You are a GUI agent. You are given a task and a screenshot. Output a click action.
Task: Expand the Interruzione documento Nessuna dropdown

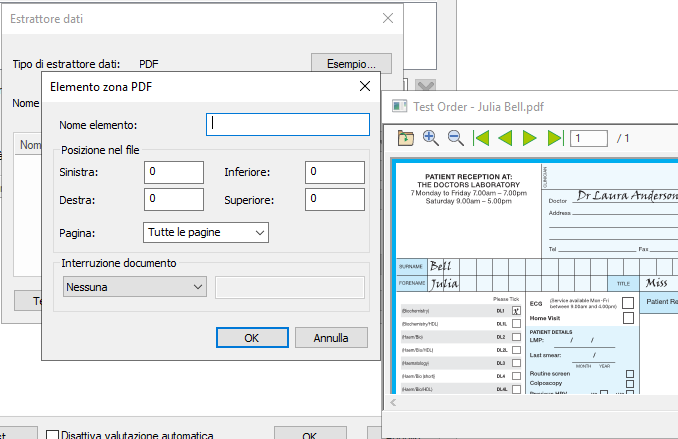(132, 287)
